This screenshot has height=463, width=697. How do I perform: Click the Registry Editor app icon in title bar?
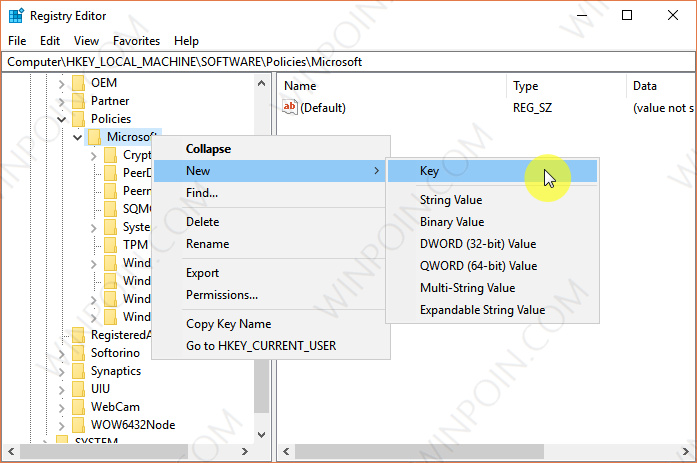pyautogui.click(x=16, y=16)
